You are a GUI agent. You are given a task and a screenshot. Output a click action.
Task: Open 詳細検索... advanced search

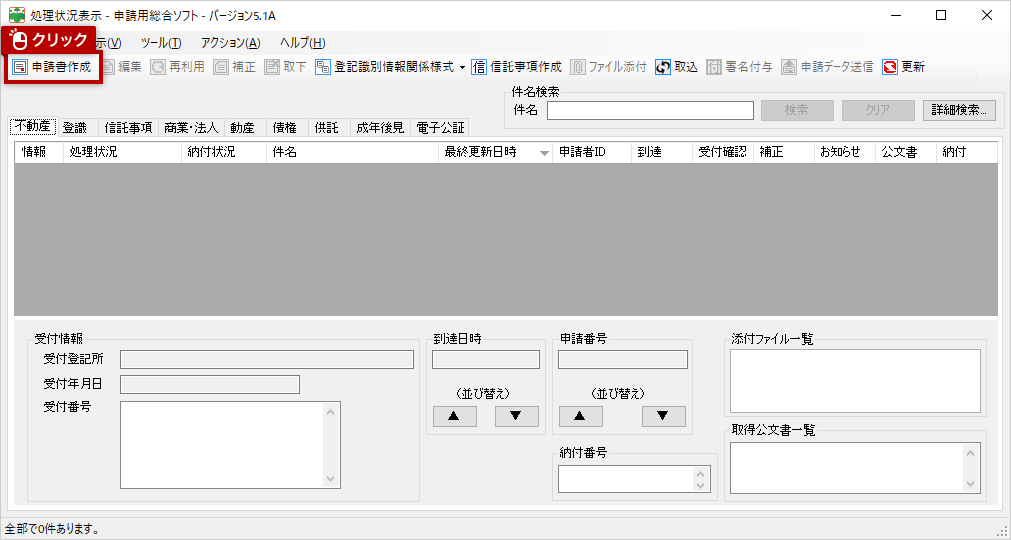959,110
